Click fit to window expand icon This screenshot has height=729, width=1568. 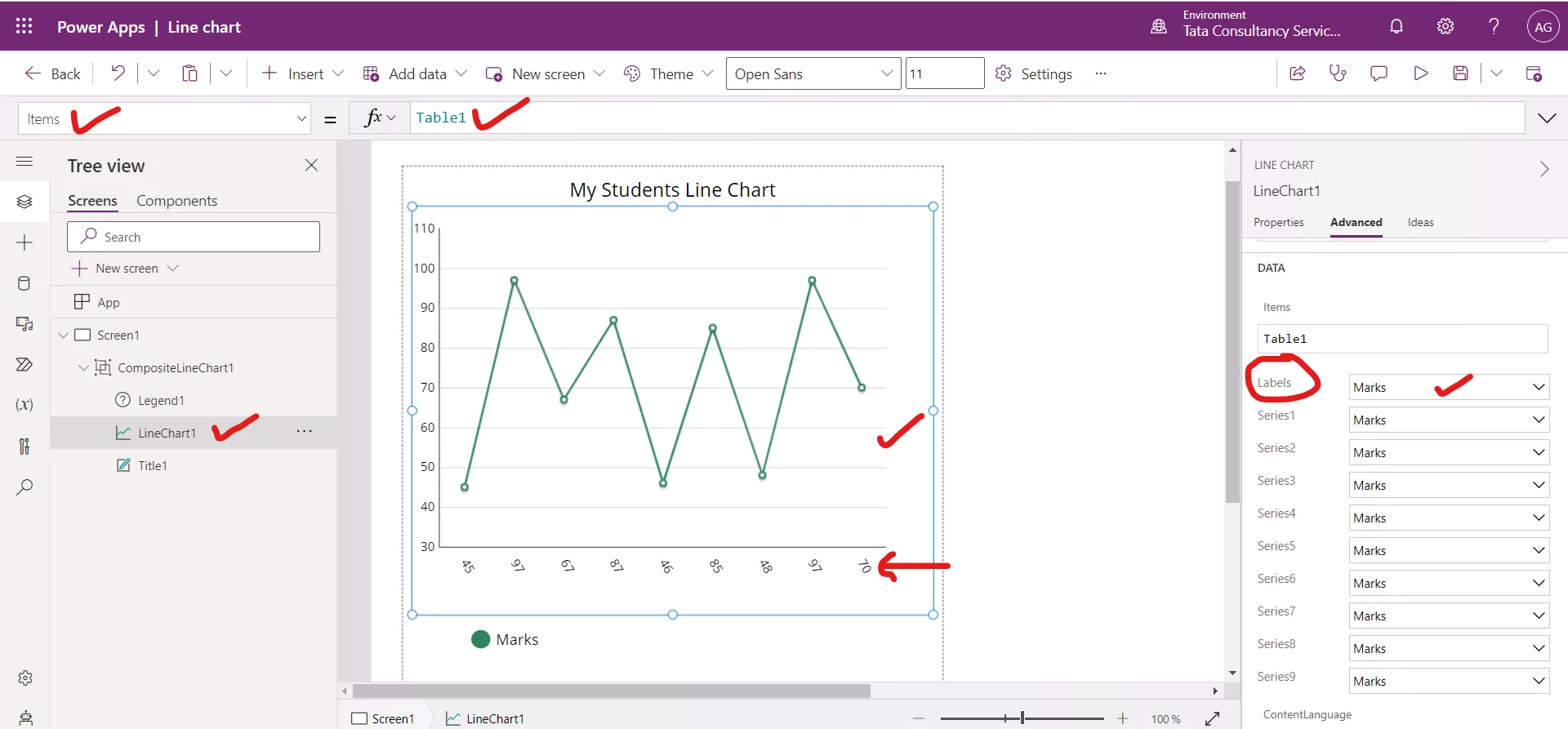coord(1212,718)
